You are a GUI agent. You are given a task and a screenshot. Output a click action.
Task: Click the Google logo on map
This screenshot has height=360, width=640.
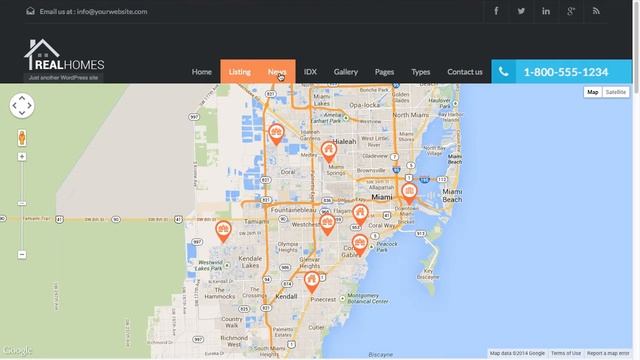[17, 350]
